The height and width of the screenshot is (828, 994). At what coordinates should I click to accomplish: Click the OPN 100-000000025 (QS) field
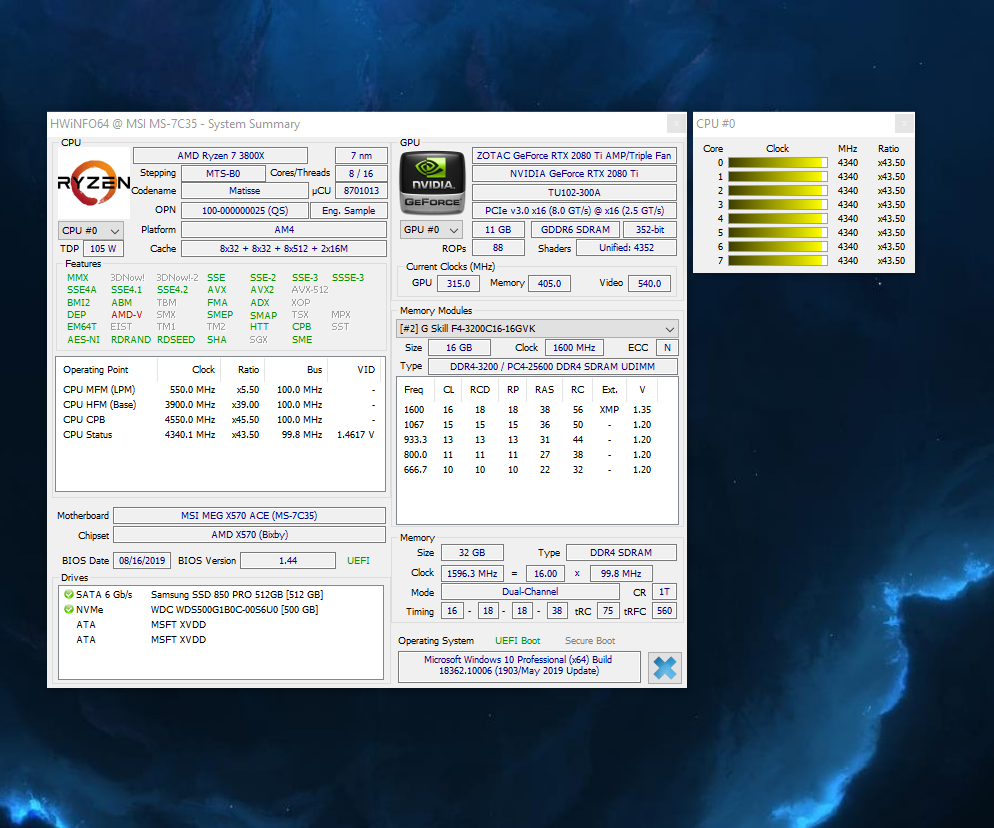pyautogui.click(x=245, y=210)
